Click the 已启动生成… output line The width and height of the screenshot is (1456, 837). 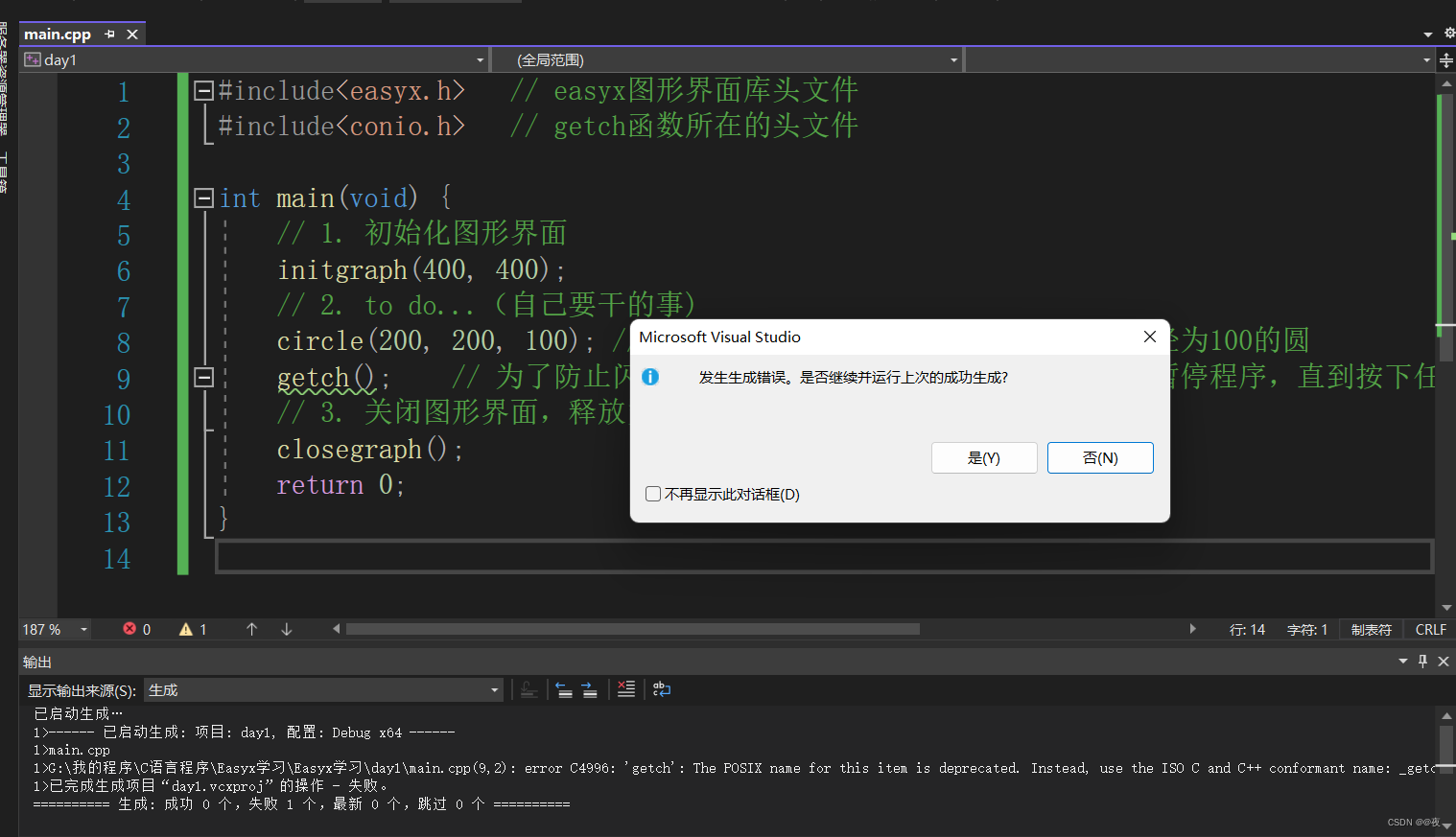[x=79, y=713]
